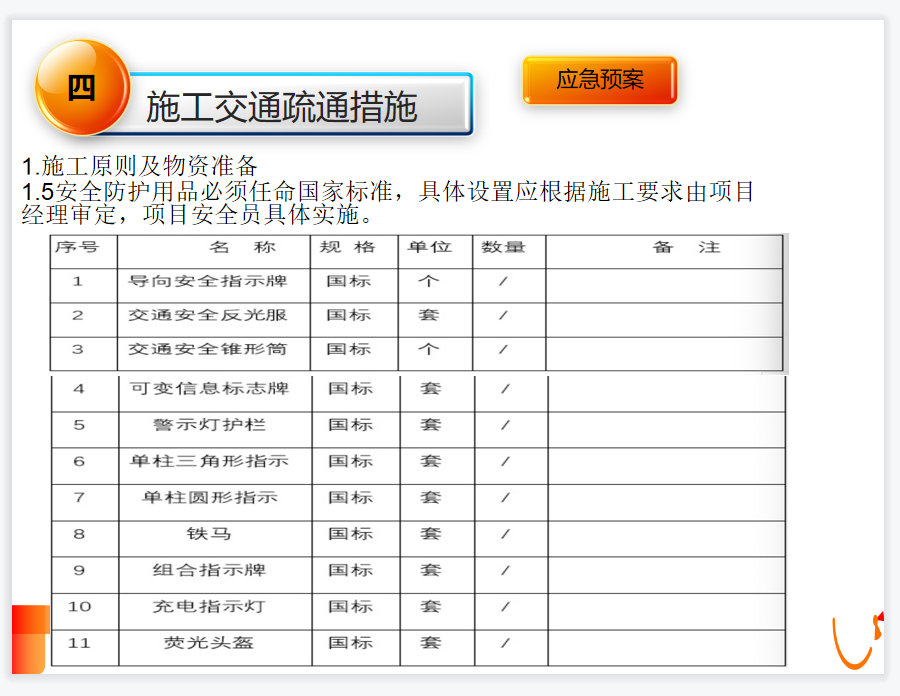Click the 数量 column header
Viewport: 900px width, 696px height.
[x=503, y=247]
